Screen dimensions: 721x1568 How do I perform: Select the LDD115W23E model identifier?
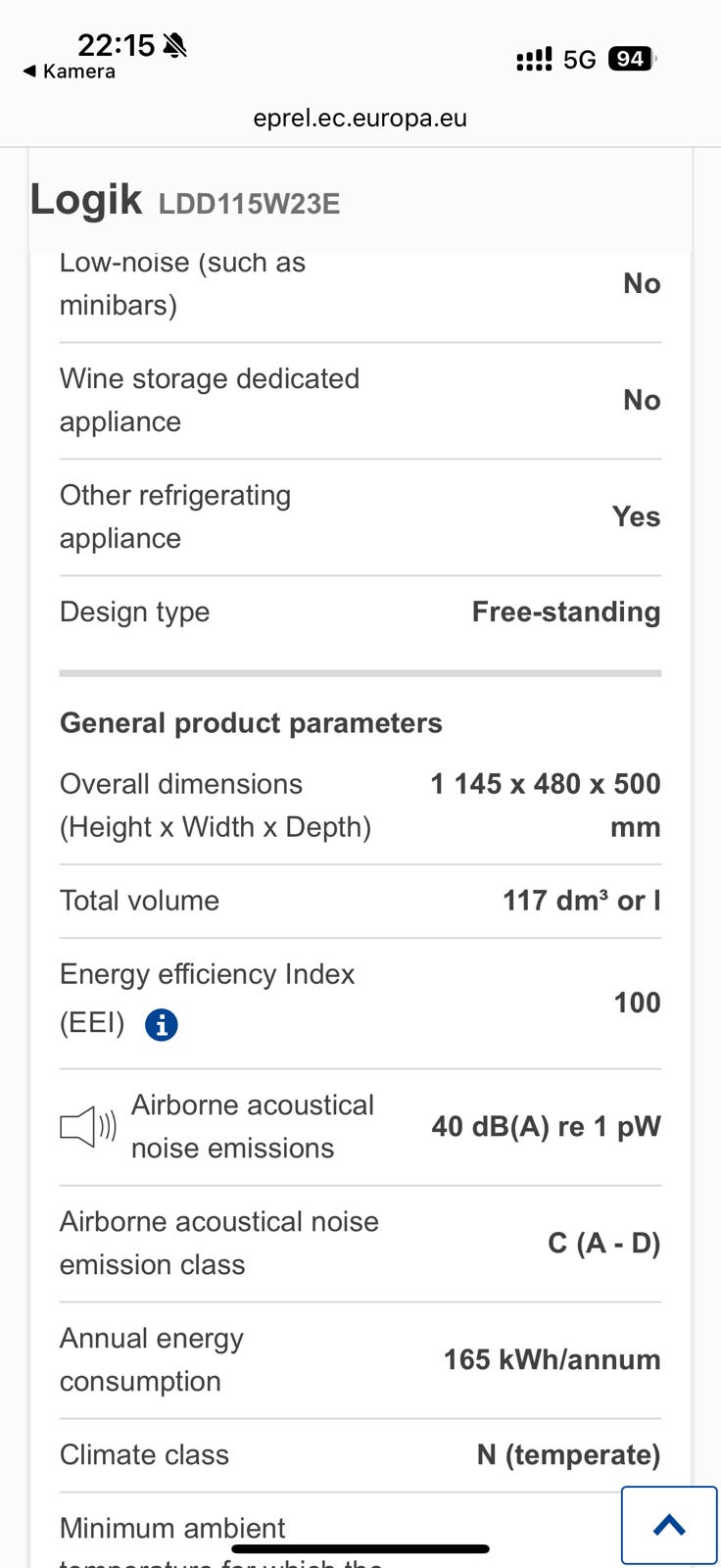tap(249, 204)
